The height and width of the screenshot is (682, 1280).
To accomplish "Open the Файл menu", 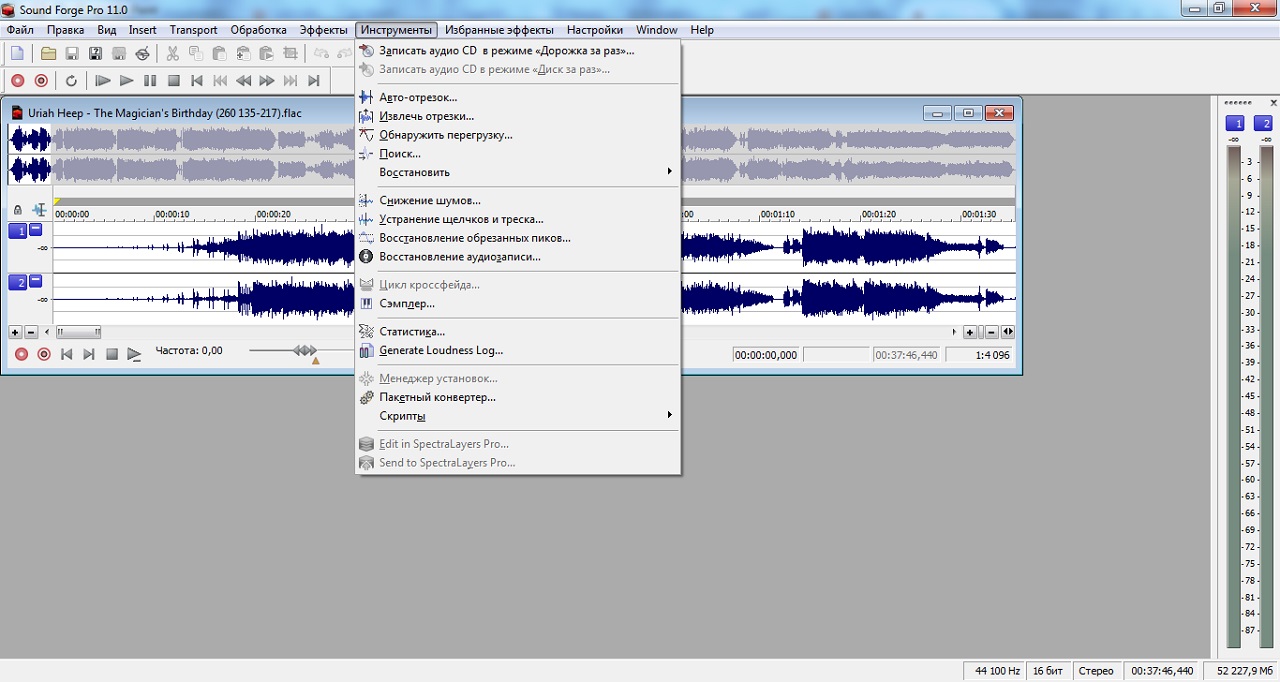I will [x=20, y=30].
